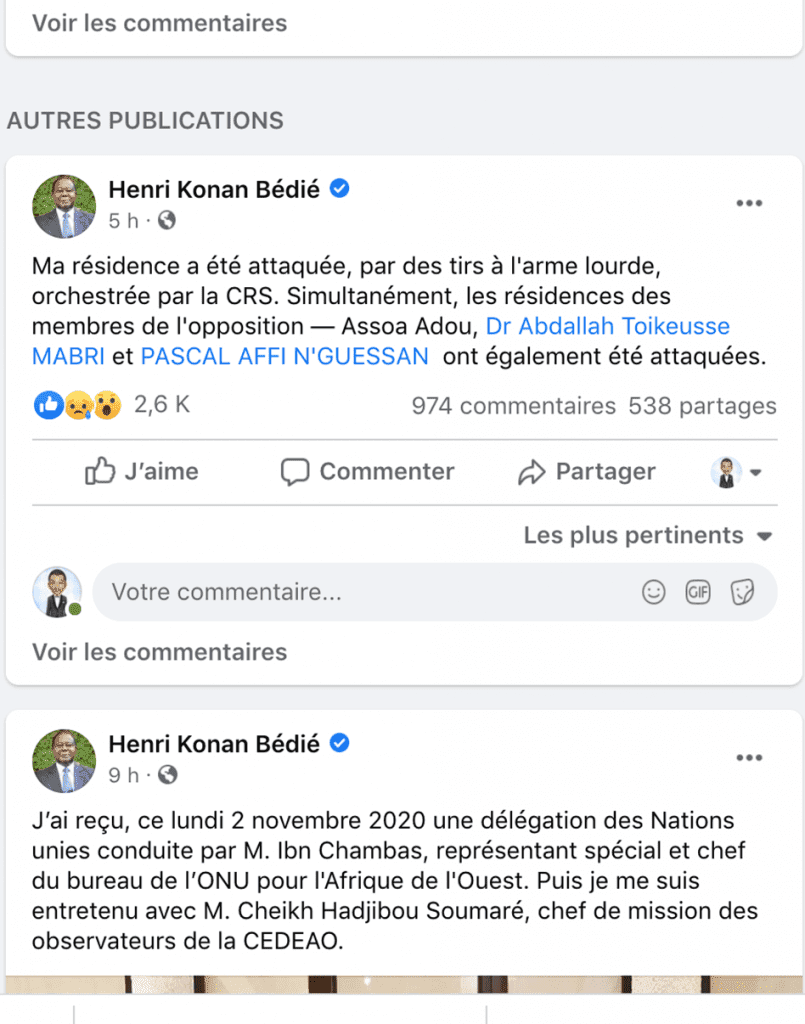View the 538 partages list
The image size is (805, 1024).
coord(702,405)
